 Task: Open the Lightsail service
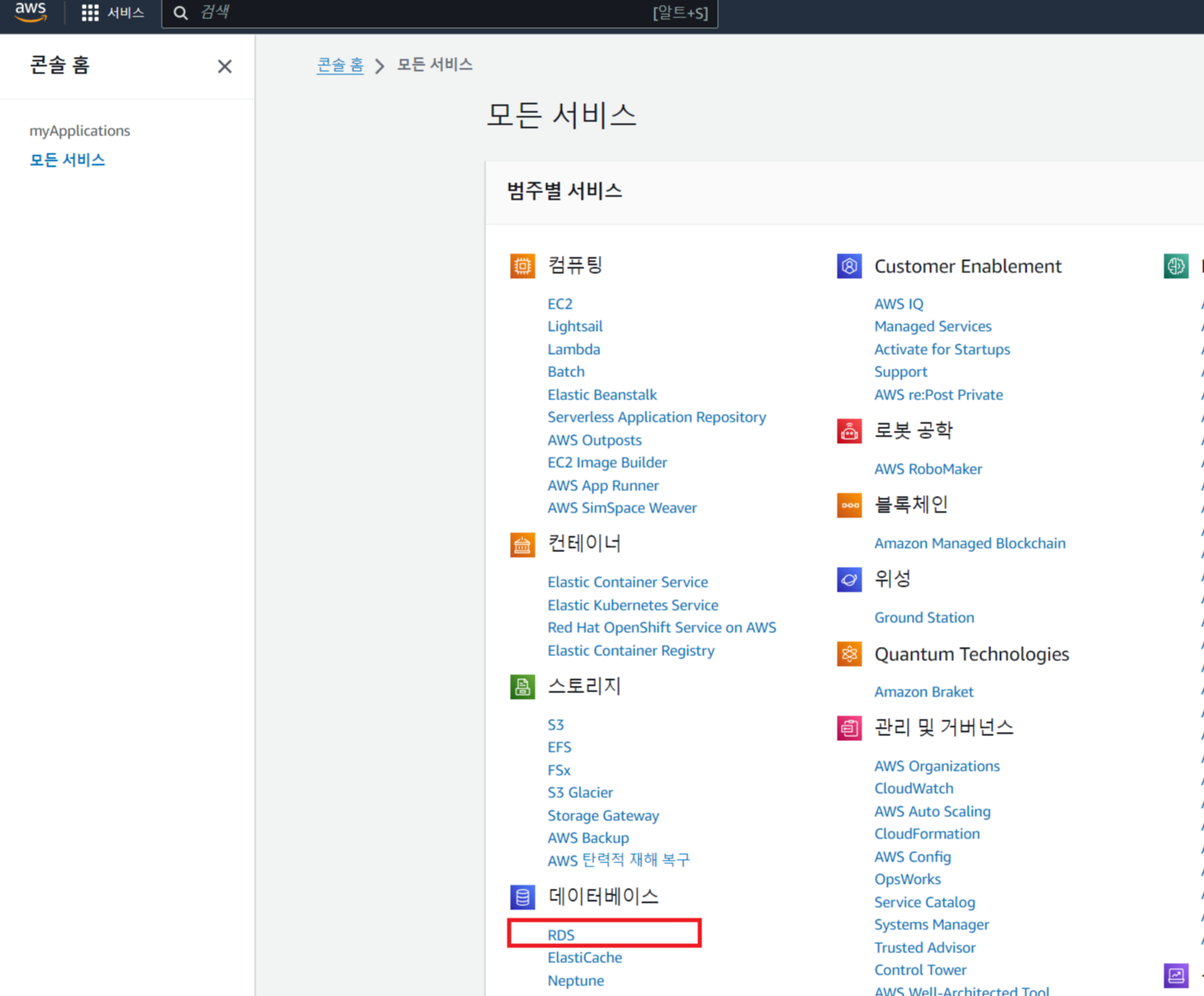pyautogui.click(x=574, y=326)
